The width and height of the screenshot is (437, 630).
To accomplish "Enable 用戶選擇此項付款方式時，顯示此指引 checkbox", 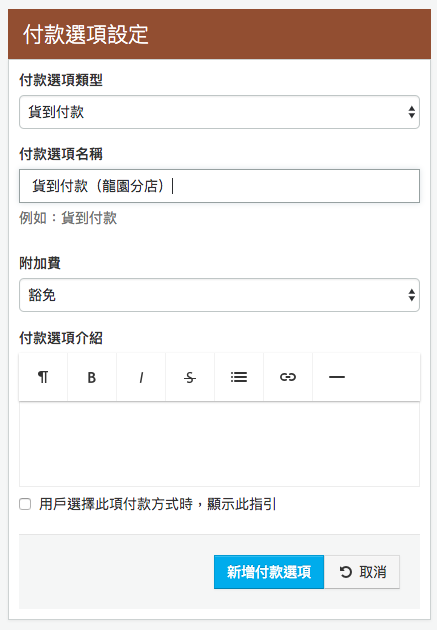I will (25, 504).
